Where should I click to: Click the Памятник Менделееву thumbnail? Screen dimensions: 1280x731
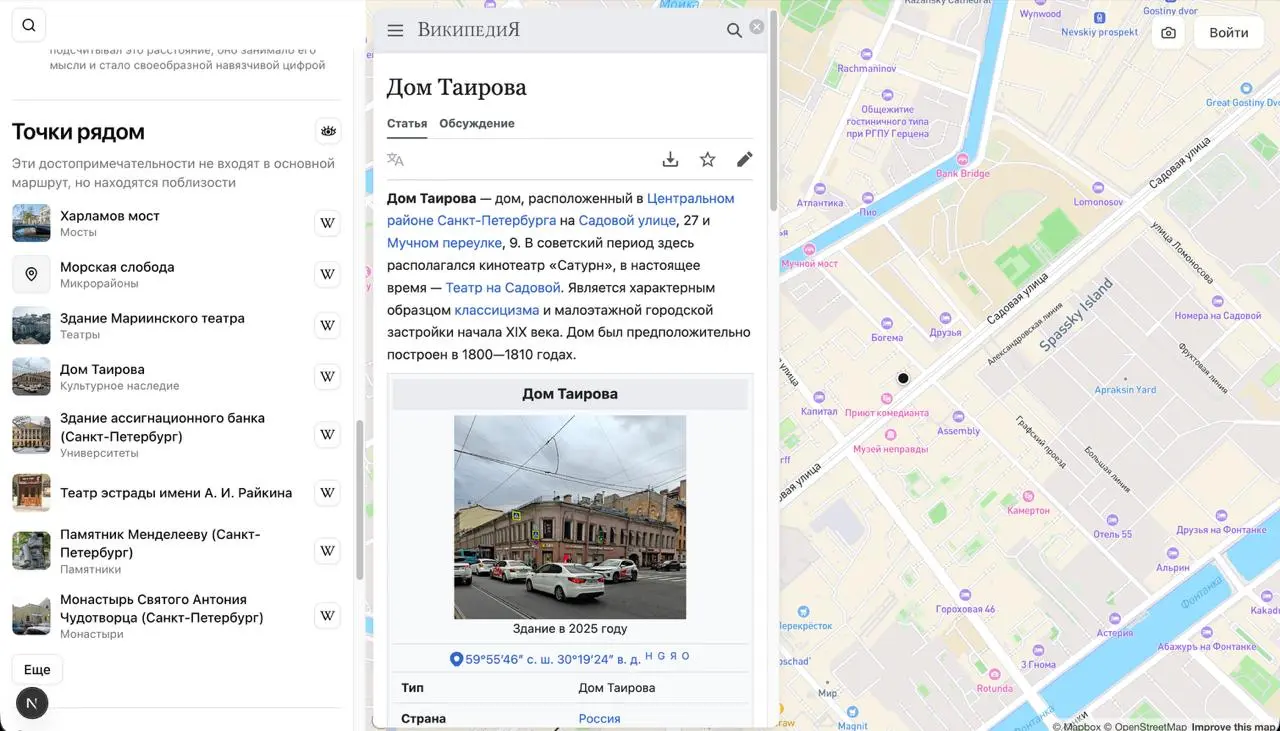click(x=31, y=551)
